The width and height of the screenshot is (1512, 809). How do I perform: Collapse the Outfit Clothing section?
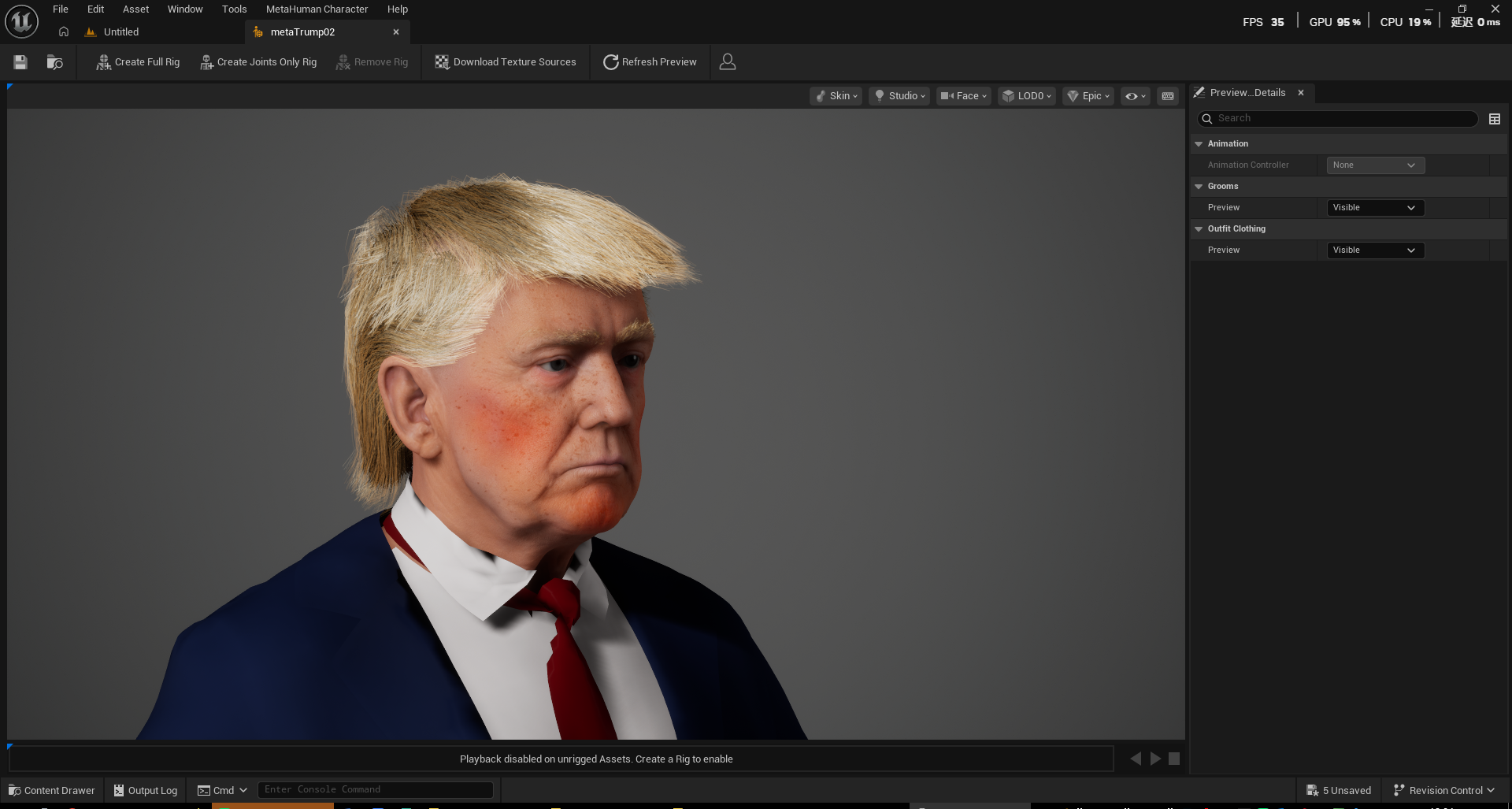[1199, 229]
